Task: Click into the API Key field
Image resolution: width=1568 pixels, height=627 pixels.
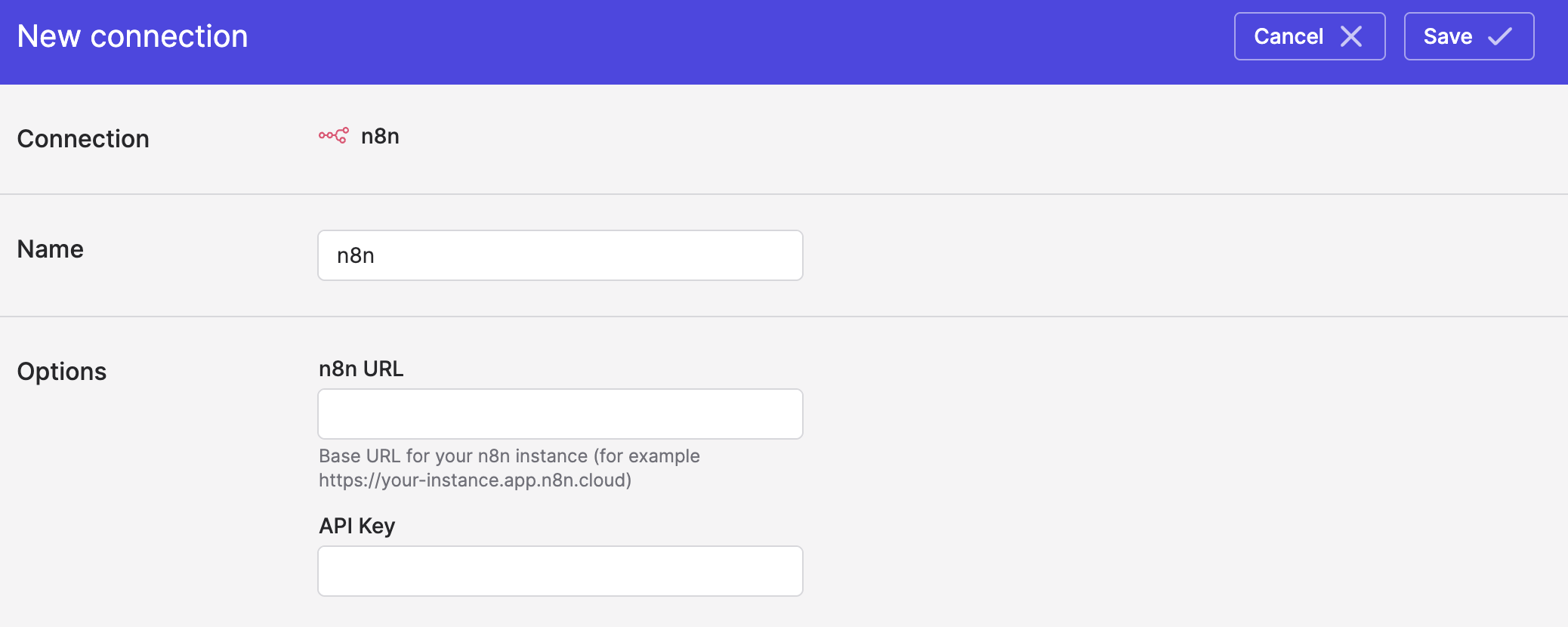Action: 560,571
